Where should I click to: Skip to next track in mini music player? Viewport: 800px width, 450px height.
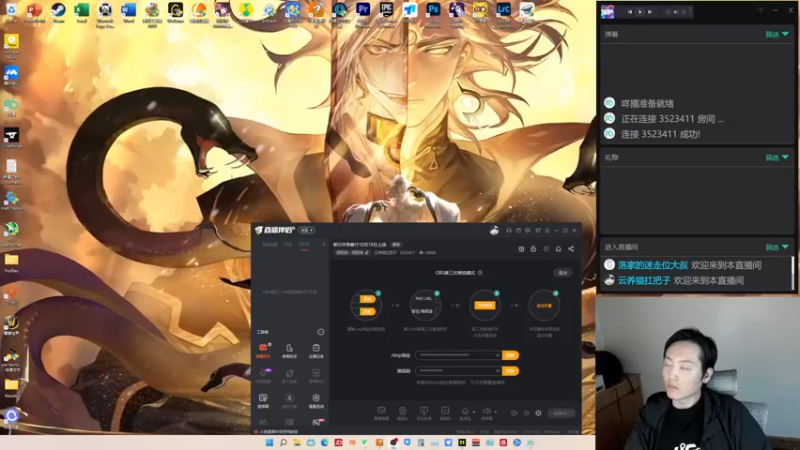[650, 11]
